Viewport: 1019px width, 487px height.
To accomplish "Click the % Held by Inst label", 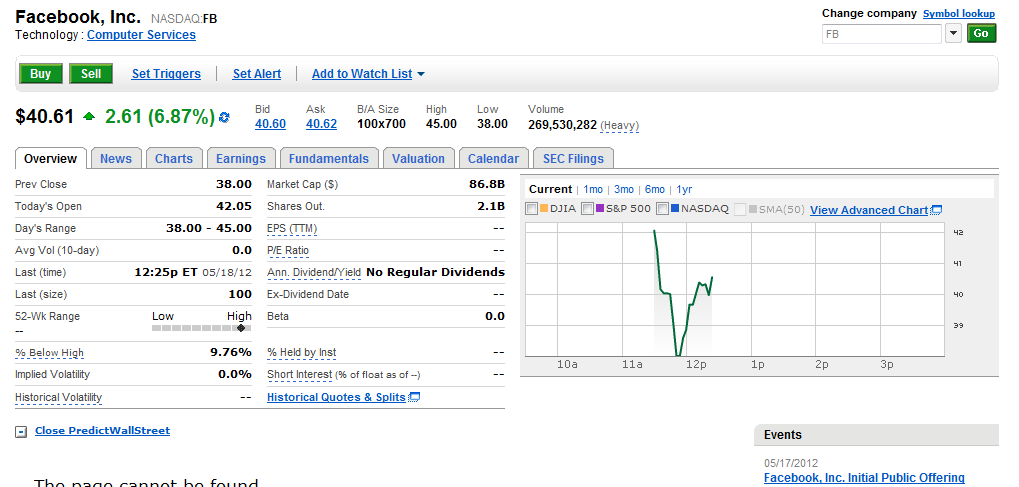I will (x=302, y=352).
